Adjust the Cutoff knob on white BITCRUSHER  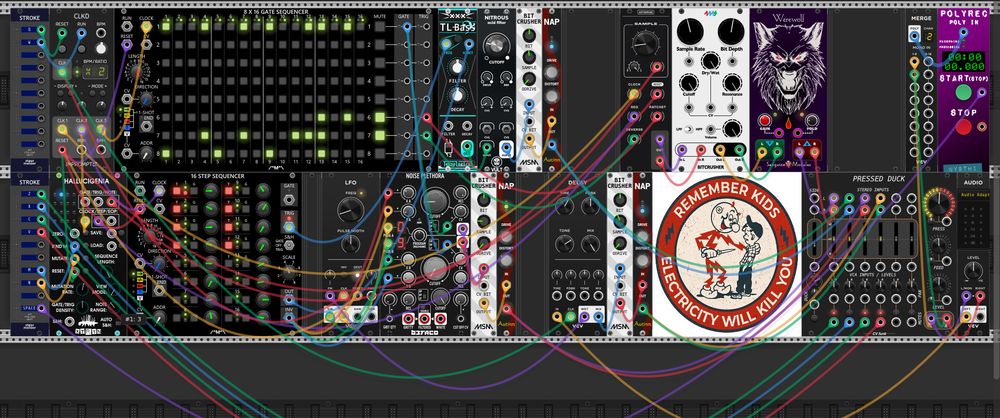click(689, 83)
